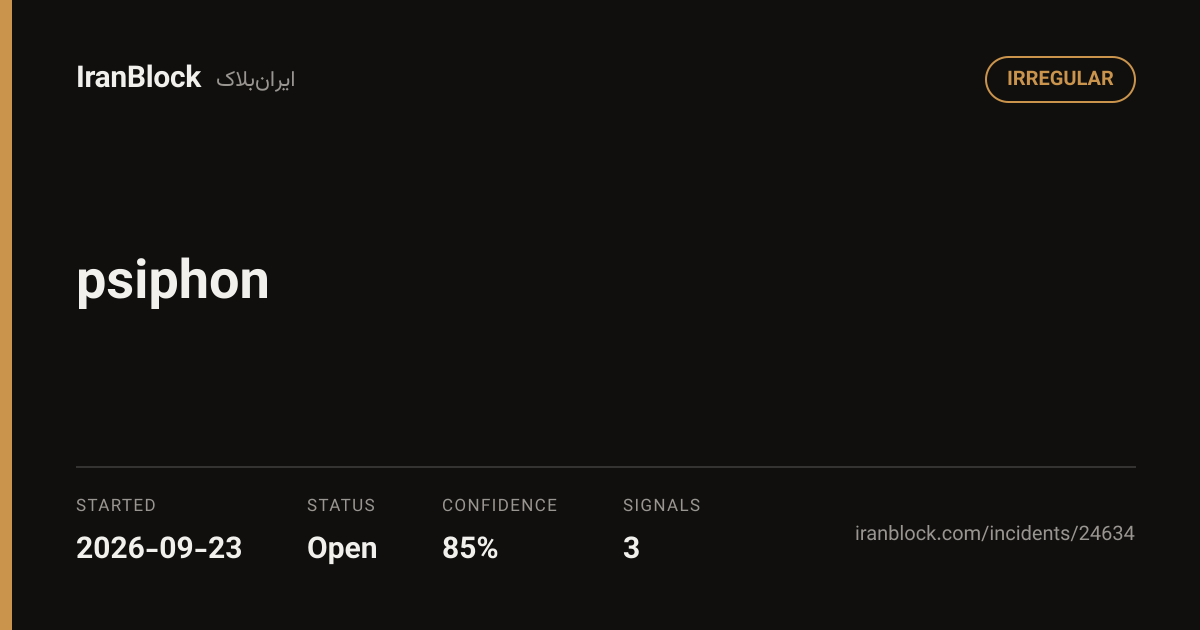Click the Persian ایران‌بلاک brand text
This screenshot has height=630, width=1200.
[256, 80]
